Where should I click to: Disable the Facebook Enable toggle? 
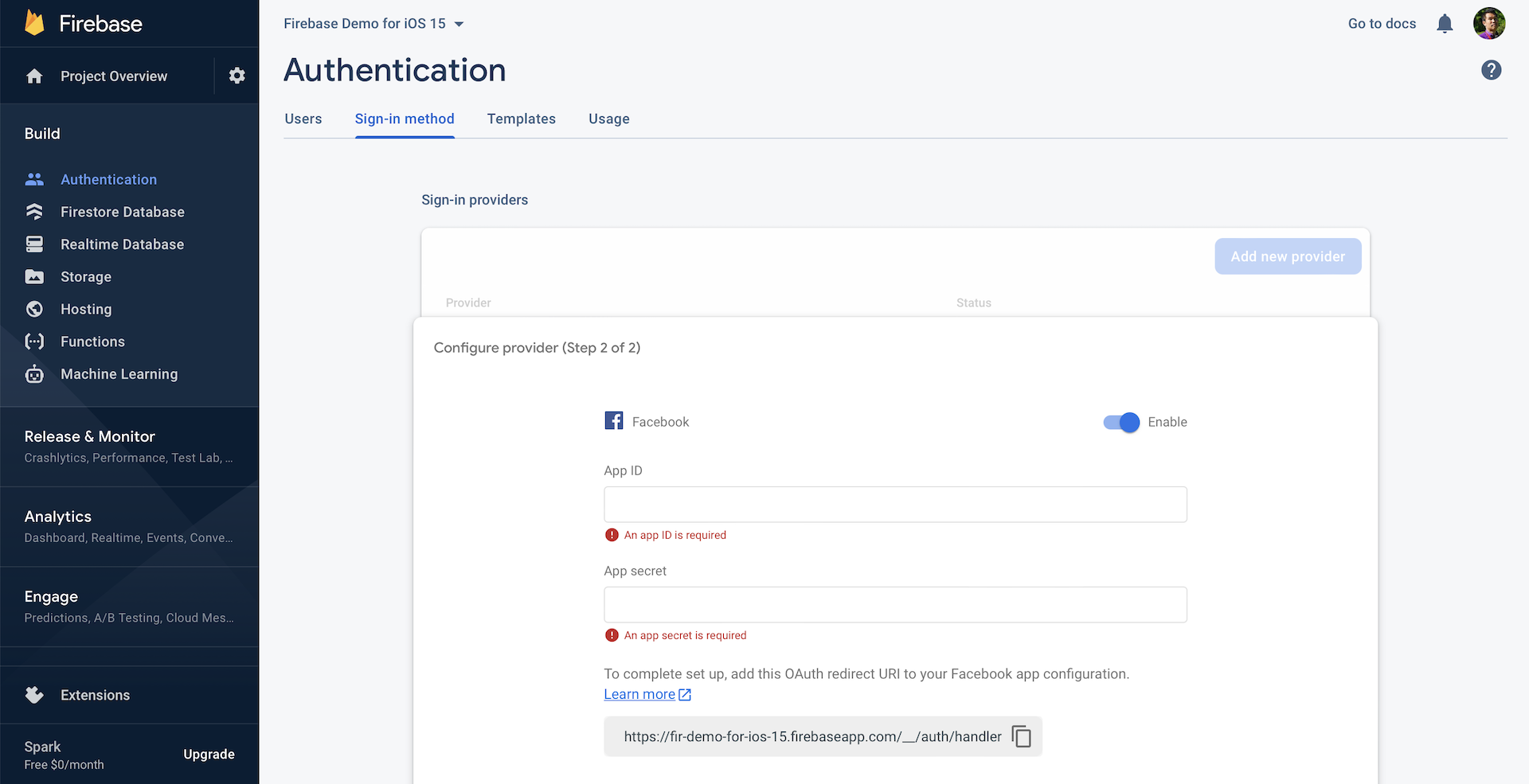tap(1121, 422)
